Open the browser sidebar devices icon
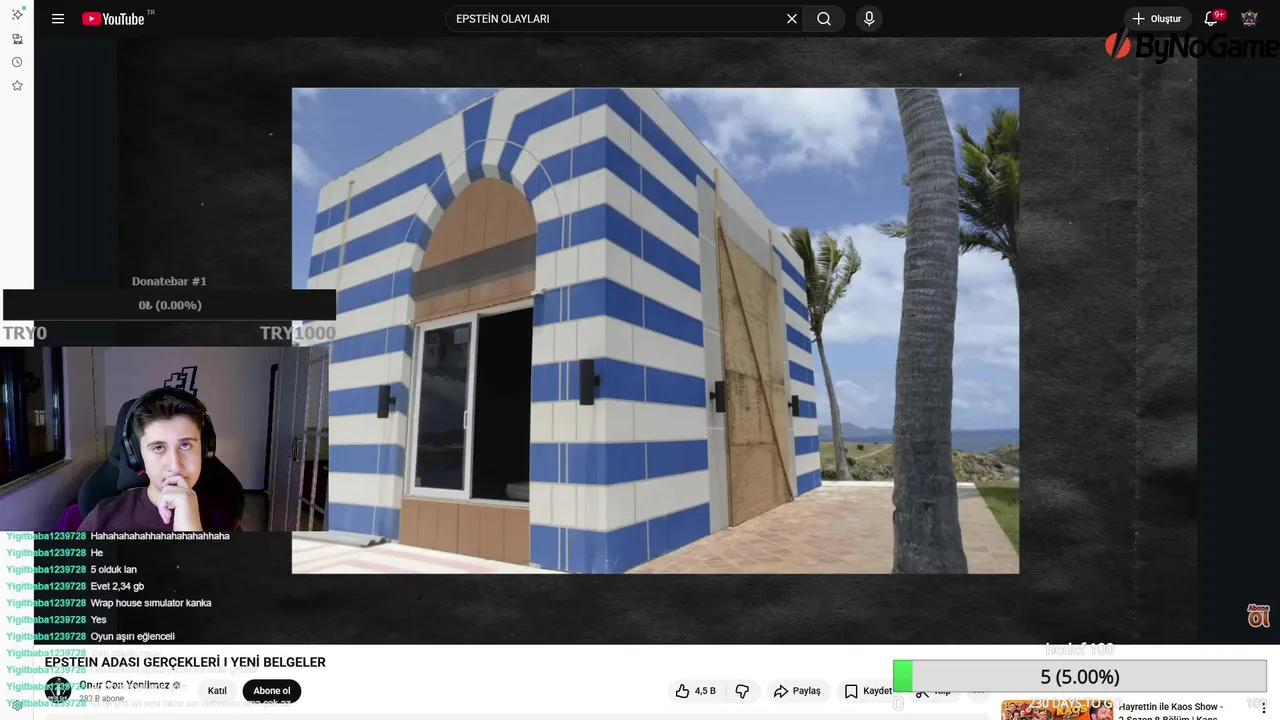The width and height of the screenshot is (1280, 720). pos(17,39)
